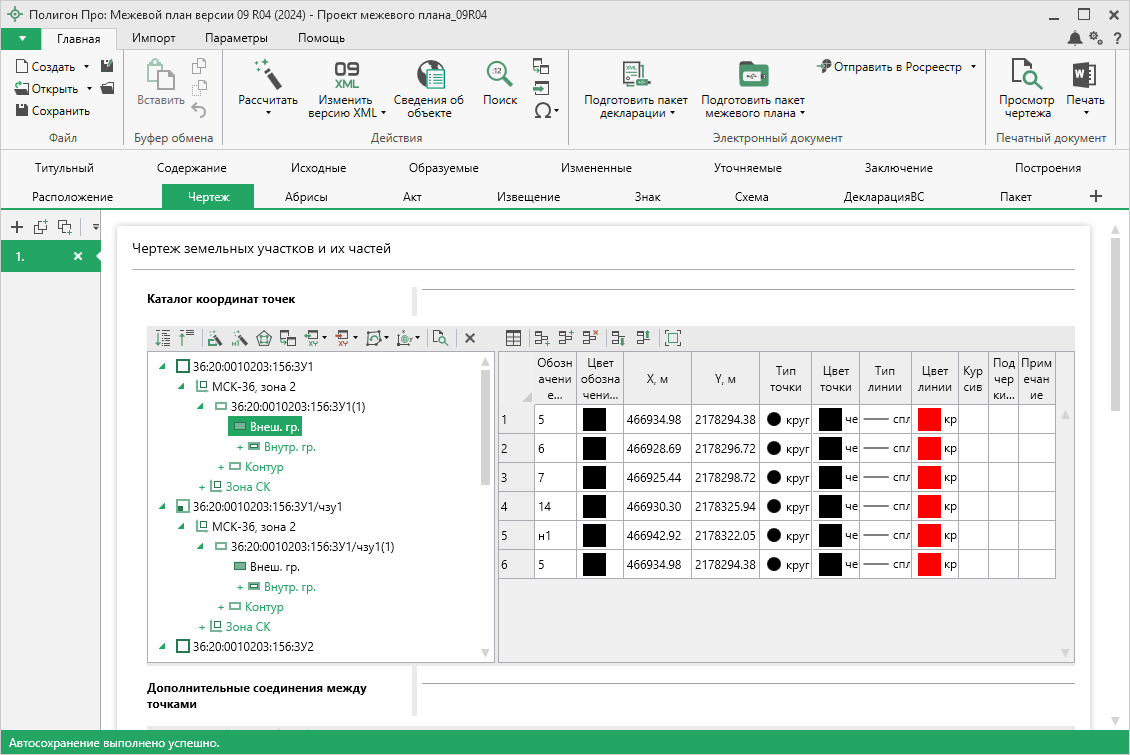Switch to the Абрисы tab
This screenshot has width=1130, height=755.
306,197
